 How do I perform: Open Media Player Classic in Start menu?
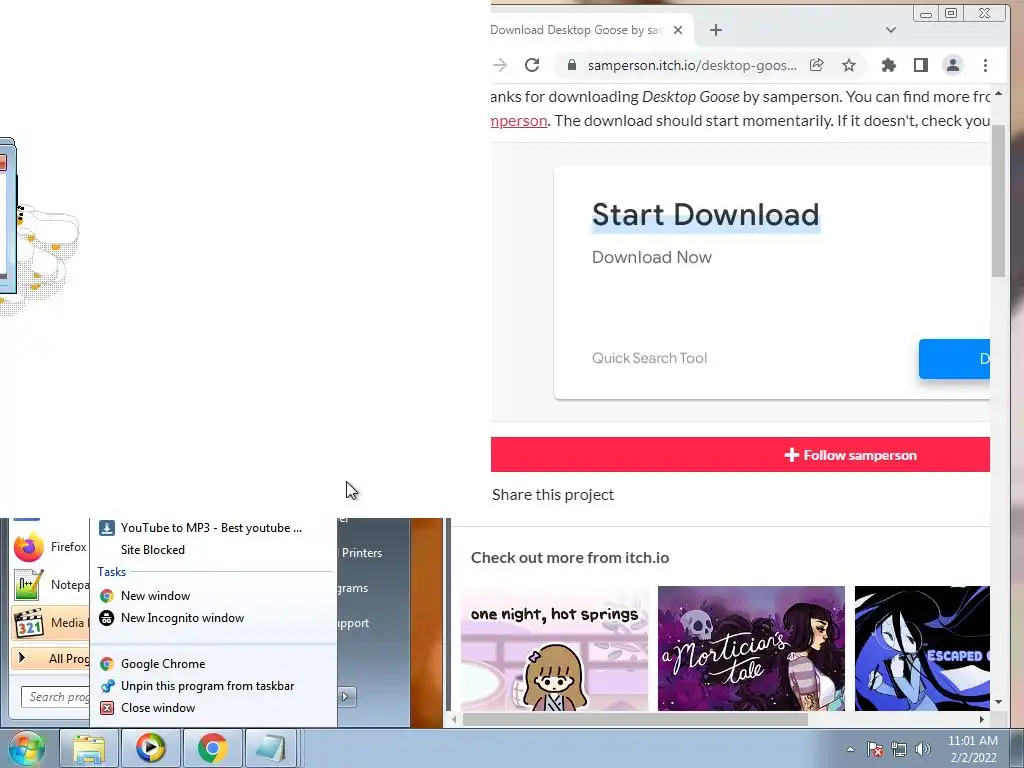pyautogui.click(x=50, y=622)
